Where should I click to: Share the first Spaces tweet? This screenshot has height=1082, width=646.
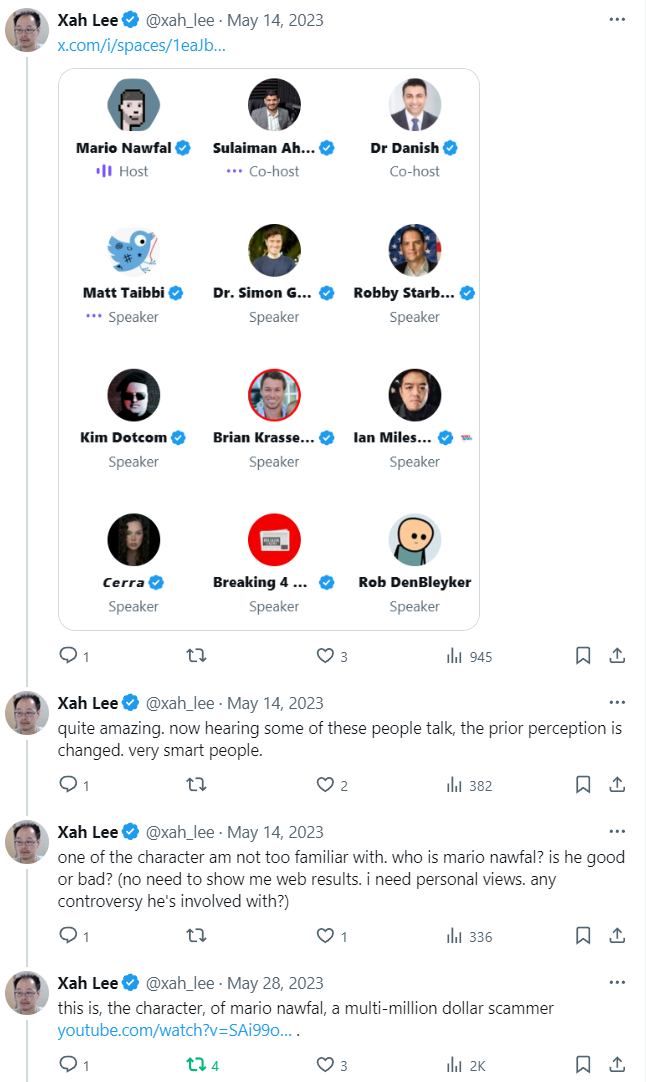click(x=617, y=656)
